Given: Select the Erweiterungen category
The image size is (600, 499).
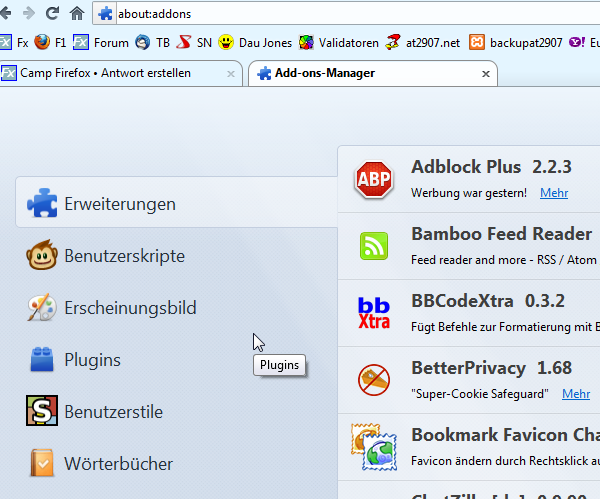Looking at the screenshot, I should coord(176,202).
